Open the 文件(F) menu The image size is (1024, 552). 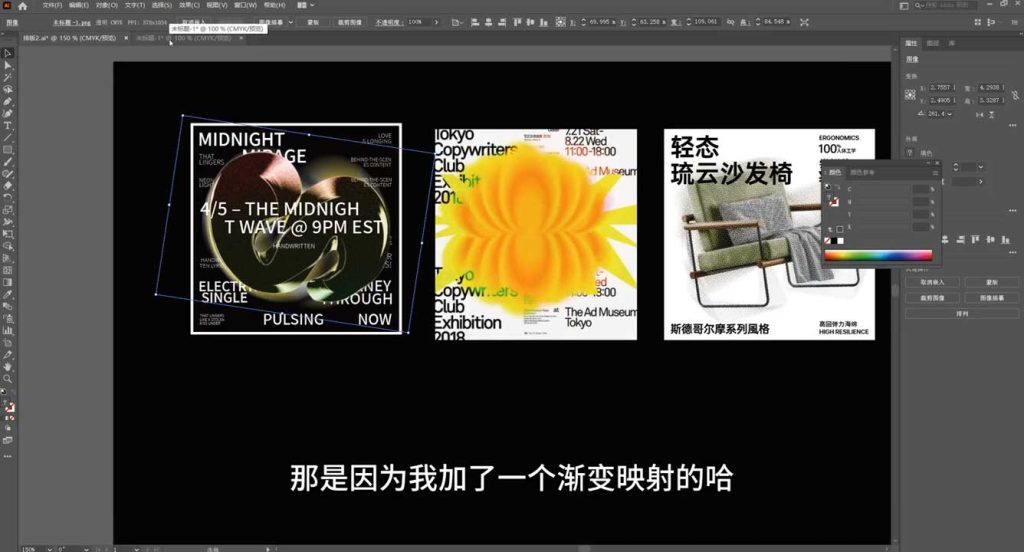52,5
